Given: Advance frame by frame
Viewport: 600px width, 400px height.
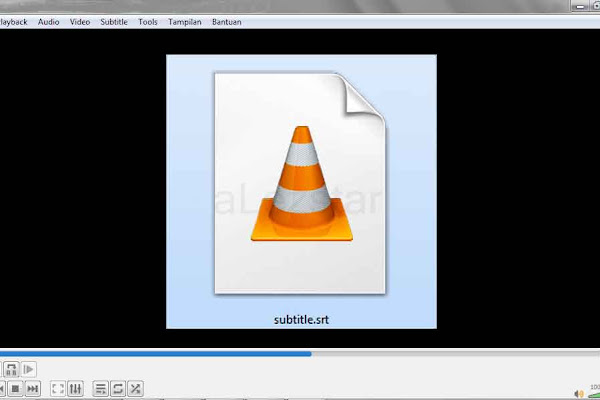Looking at the screenshot, I should point(29,369).
